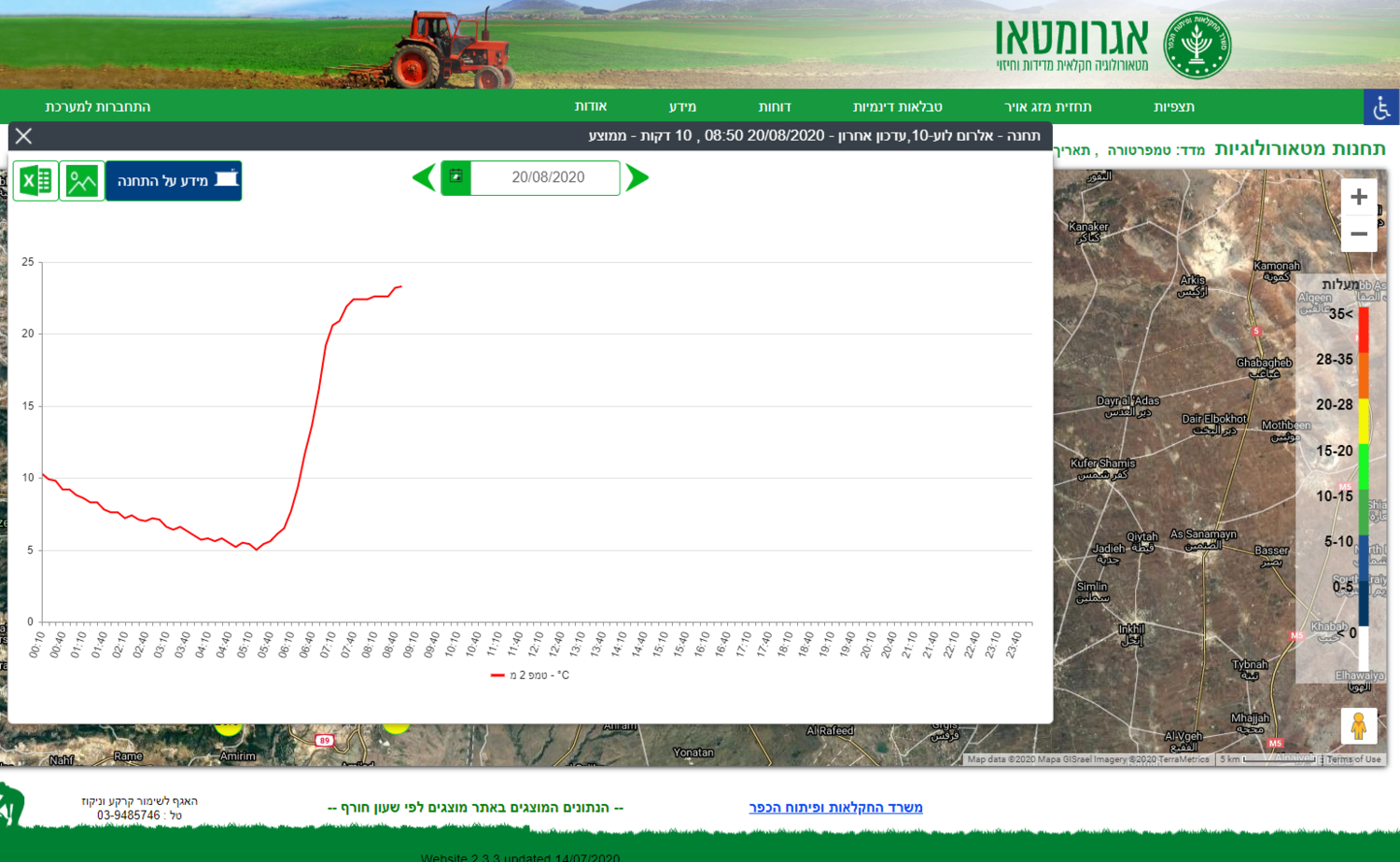Image resolution: width=1400 pixels, height=862 pixels.
Task: Export chart data to Excel
Action: click(x=35, y=180)
